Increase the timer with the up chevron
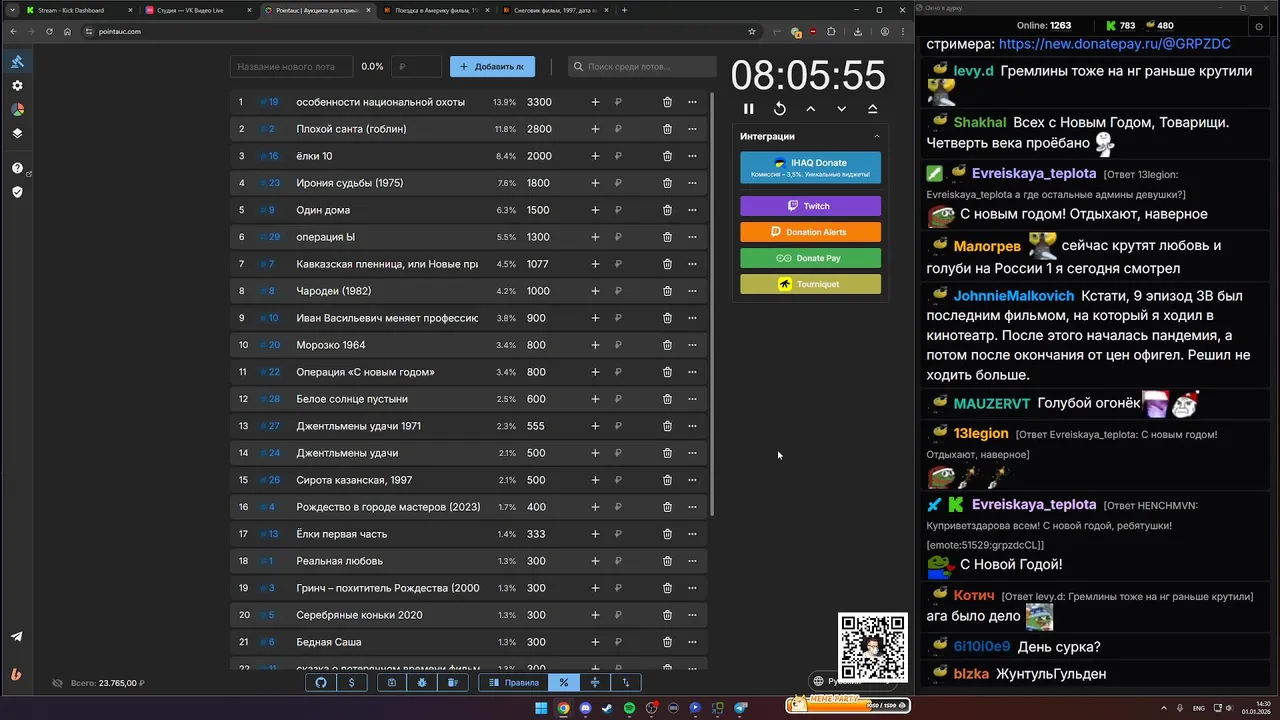 coord(811,109)
